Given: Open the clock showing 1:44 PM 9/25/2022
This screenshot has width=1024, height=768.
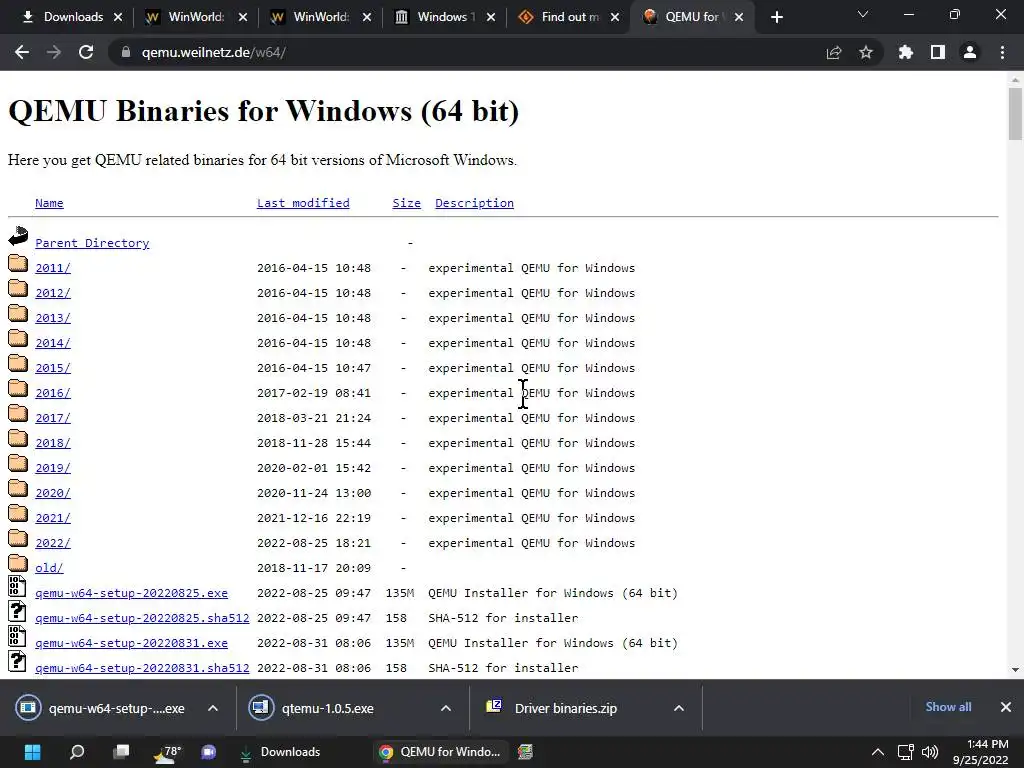Looking at the screenshot, I should (x=980, y=752).
